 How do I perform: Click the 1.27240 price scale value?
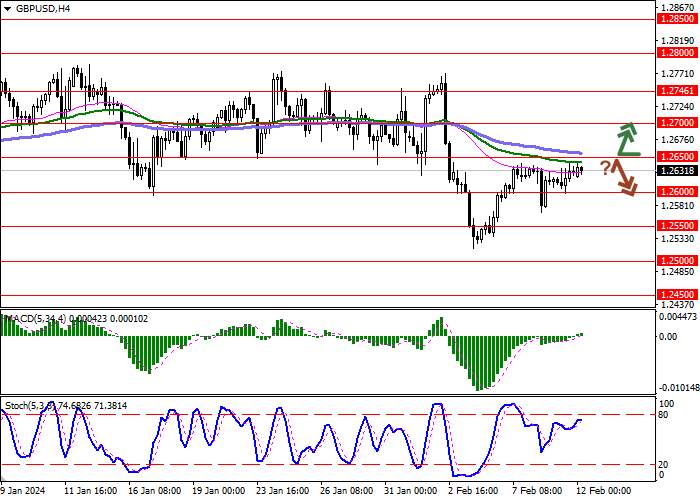click(678, 107)
